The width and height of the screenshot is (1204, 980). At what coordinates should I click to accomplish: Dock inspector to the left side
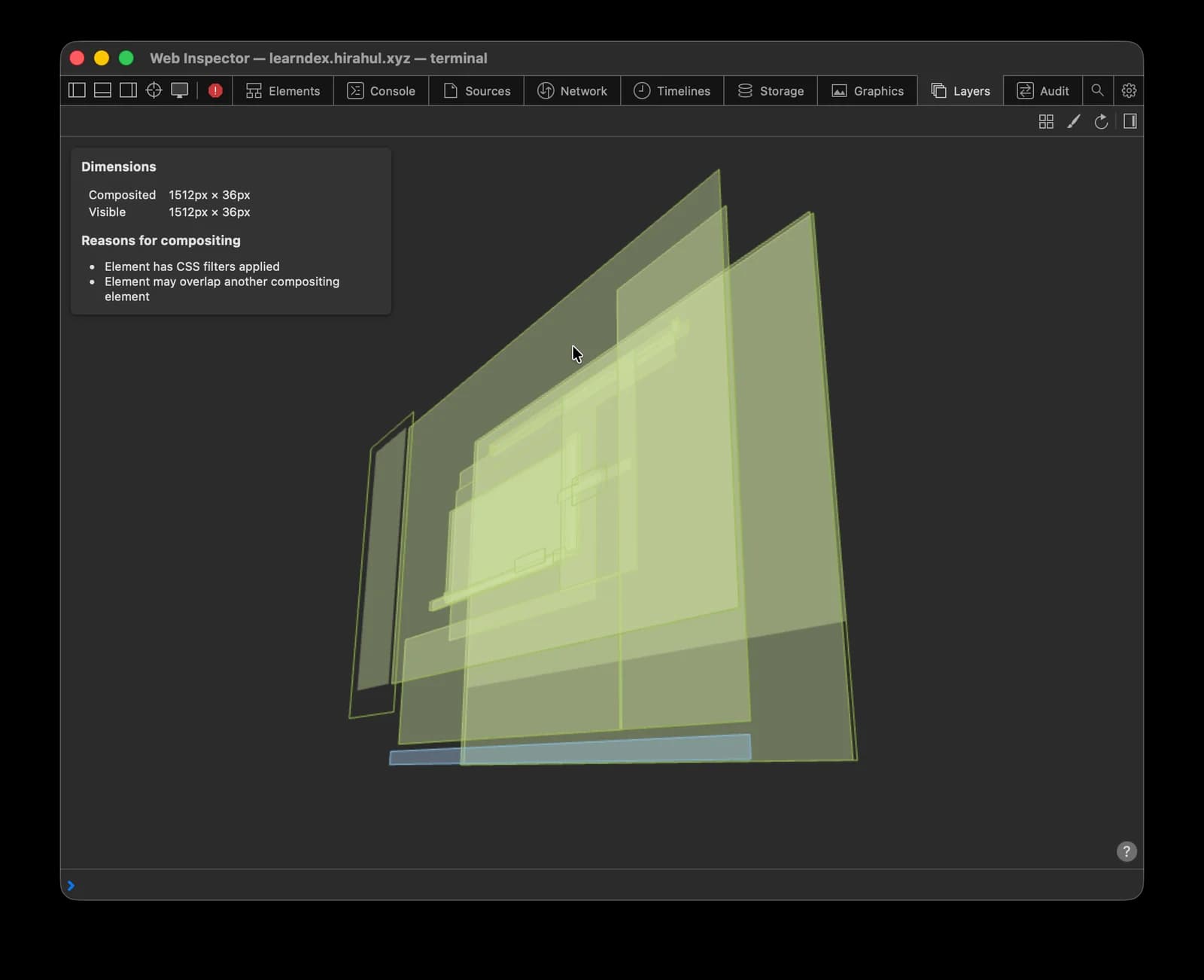coord(77,90)
